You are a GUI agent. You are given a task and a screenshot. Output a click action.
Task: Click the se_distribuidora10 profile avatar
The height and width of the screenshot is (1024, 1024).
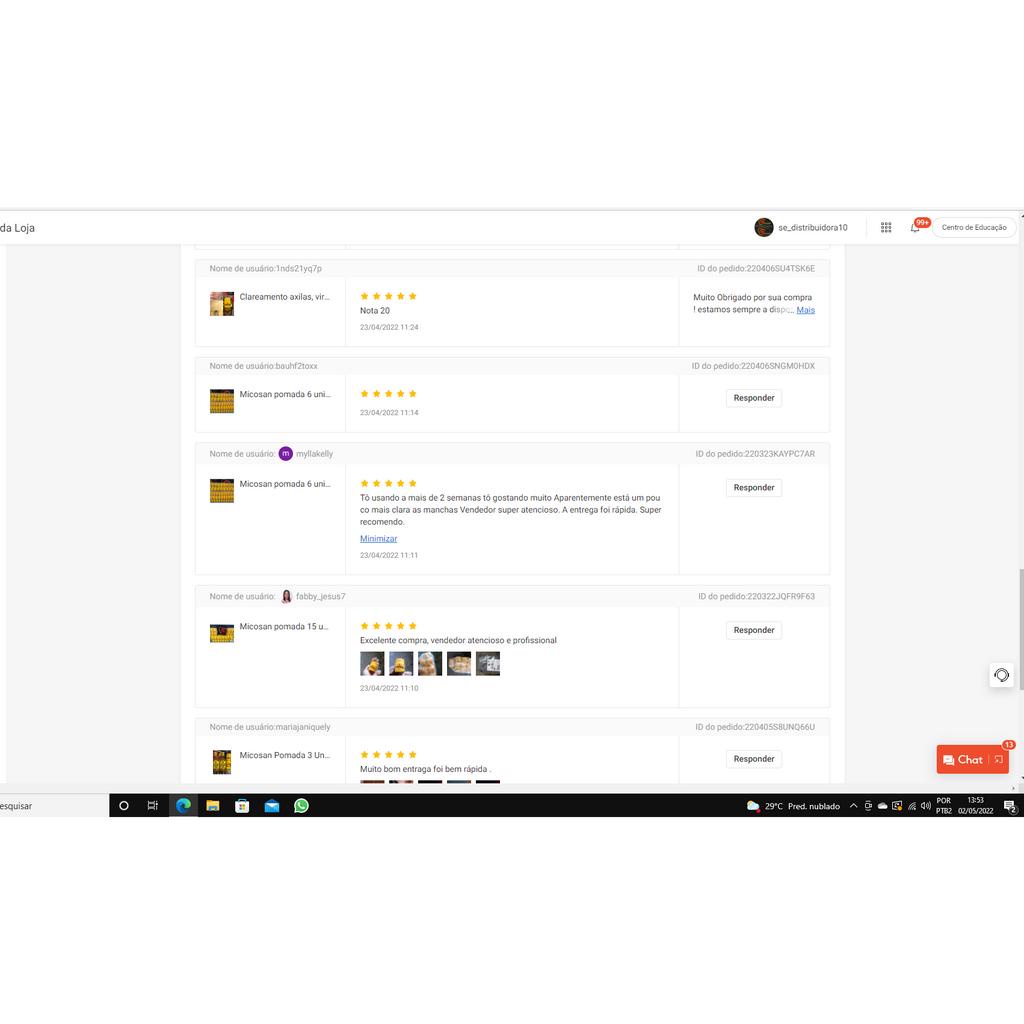764,228
